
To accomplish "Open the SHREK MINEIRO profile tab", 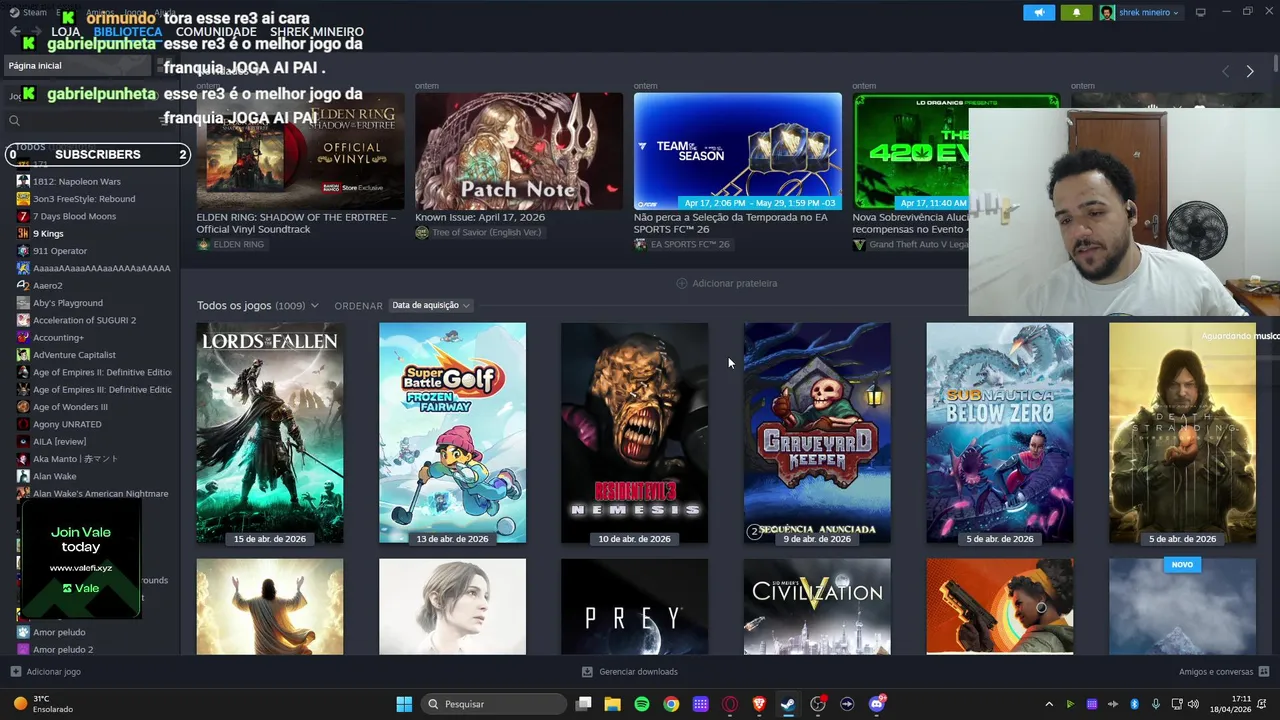I will pos(316,32).
